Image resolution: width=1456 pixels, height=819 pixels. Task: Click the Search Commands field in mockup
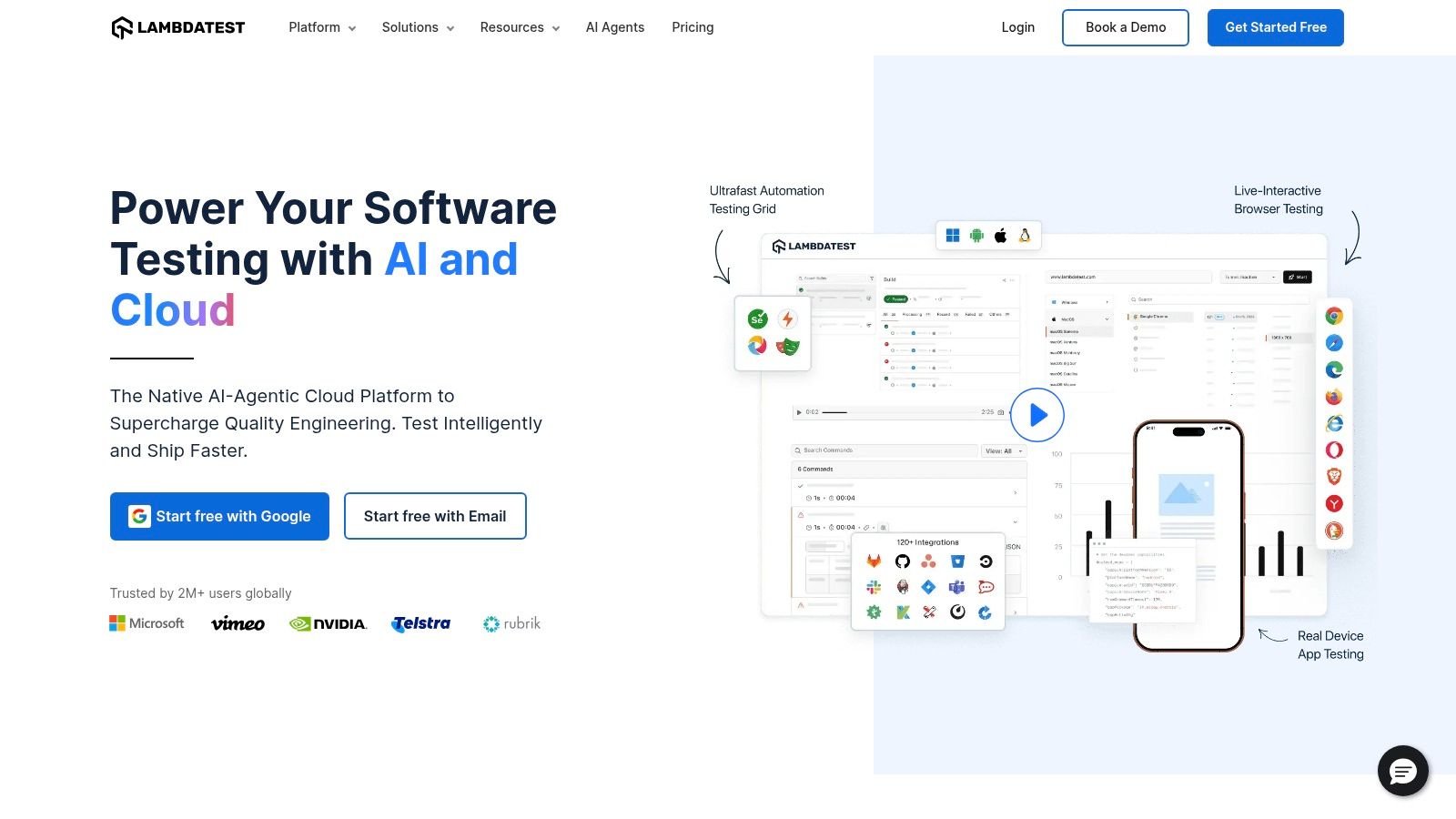[x=885, y=450]
